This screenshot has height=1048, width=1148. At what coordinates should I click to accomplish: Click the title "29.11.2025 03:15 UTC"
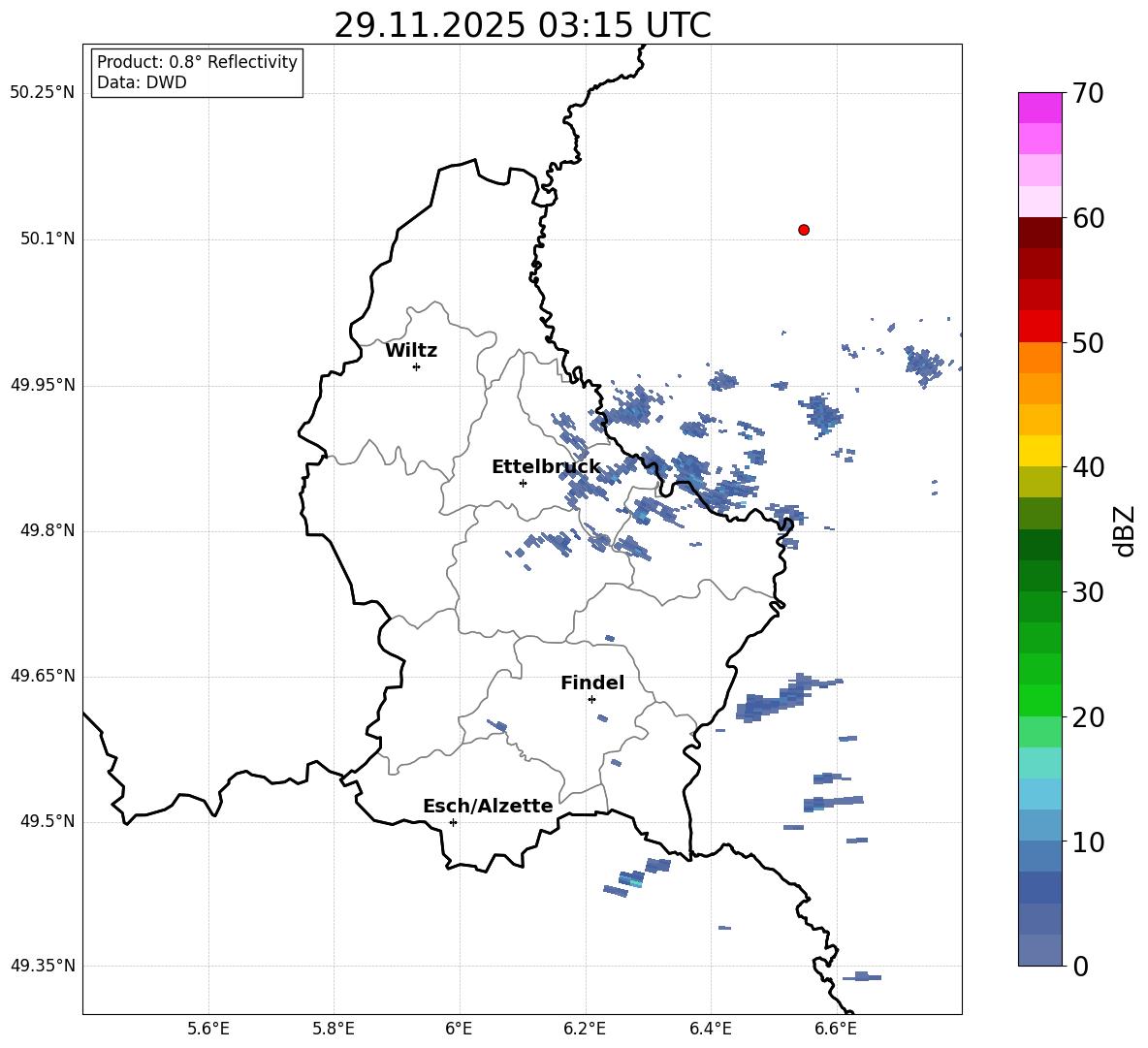pos(523,25)
